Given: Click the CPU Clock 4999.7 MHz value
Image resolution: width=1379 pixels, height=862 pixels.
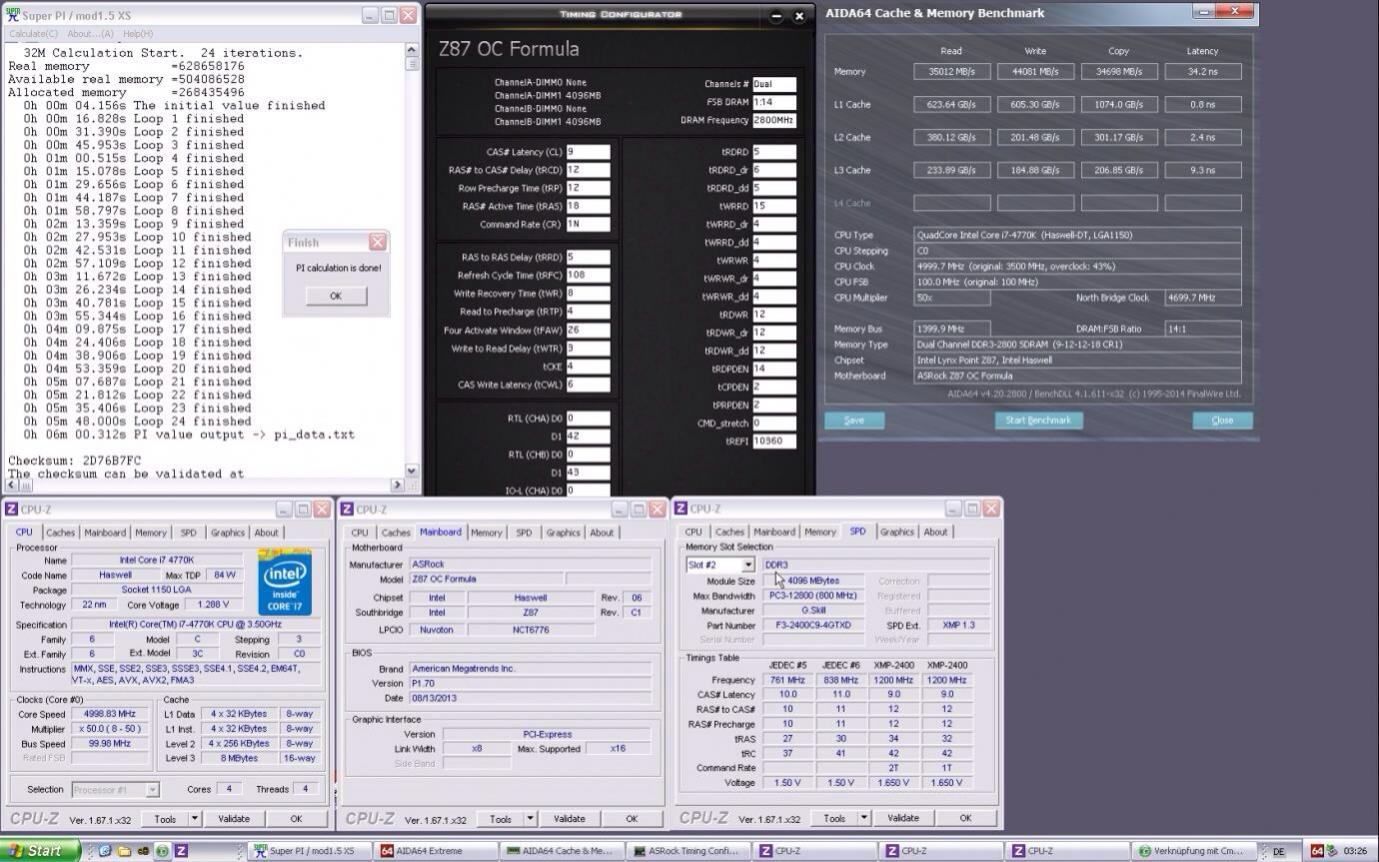Looking at the screenshot, I should point(1078,266).
